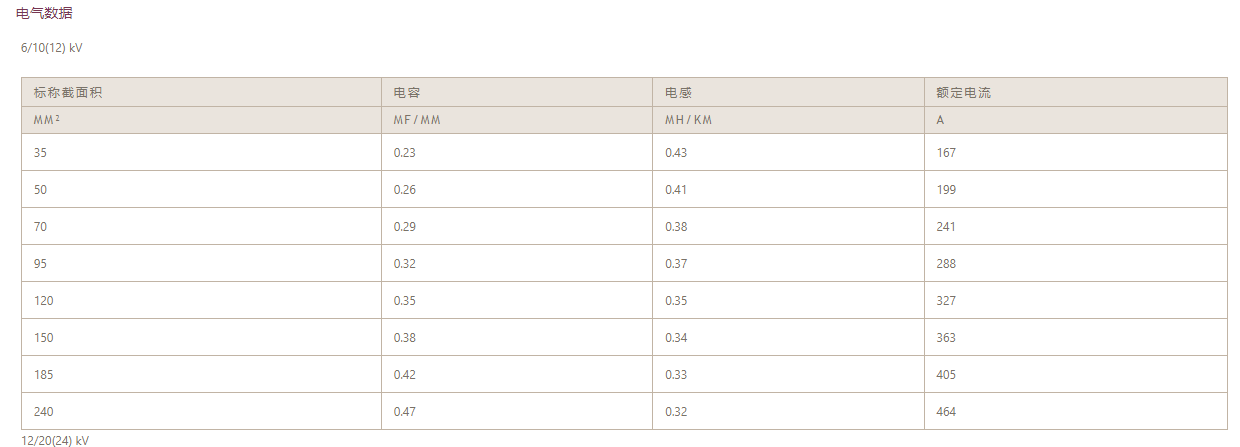The image size is (1240, 447).
Task: Select the 电感 column header
Action: [x=678, y=93]
